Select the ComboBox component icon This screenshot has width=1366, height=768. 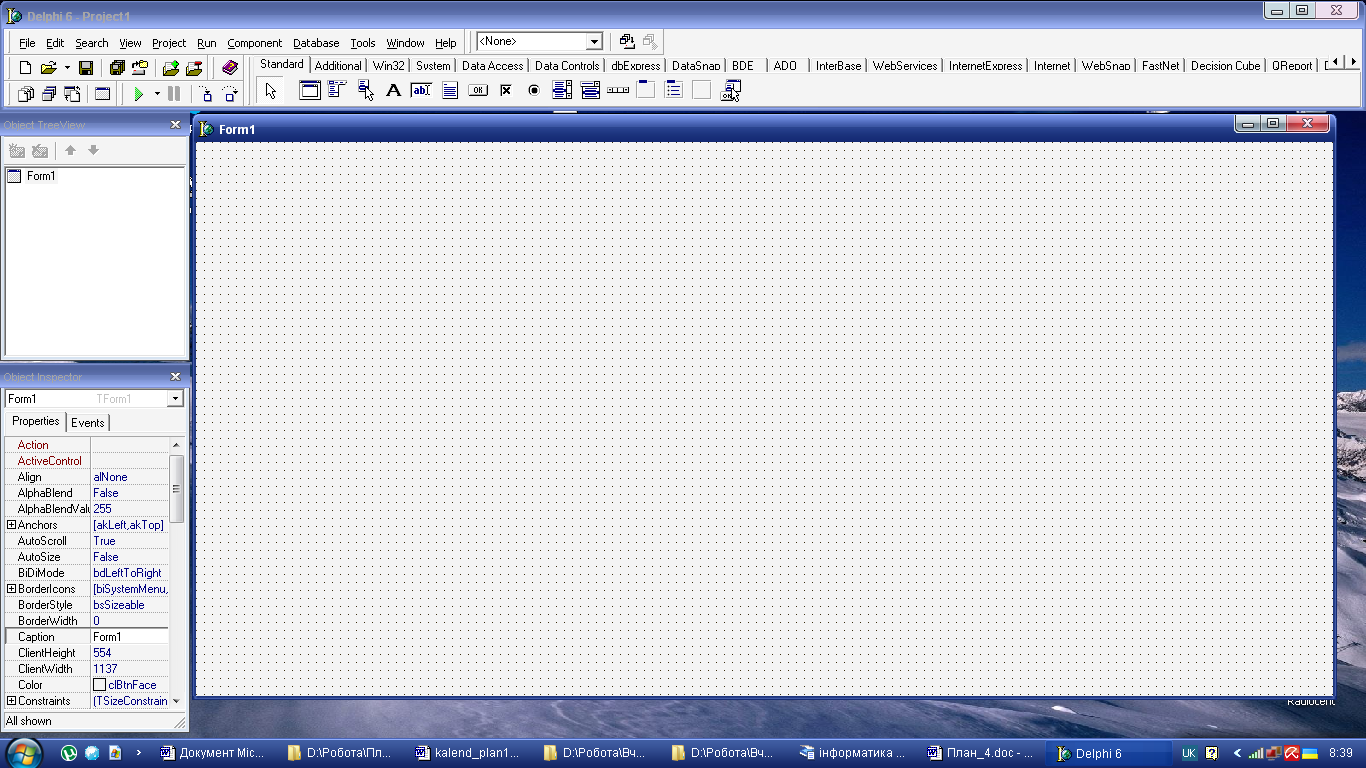coord(590,91)
